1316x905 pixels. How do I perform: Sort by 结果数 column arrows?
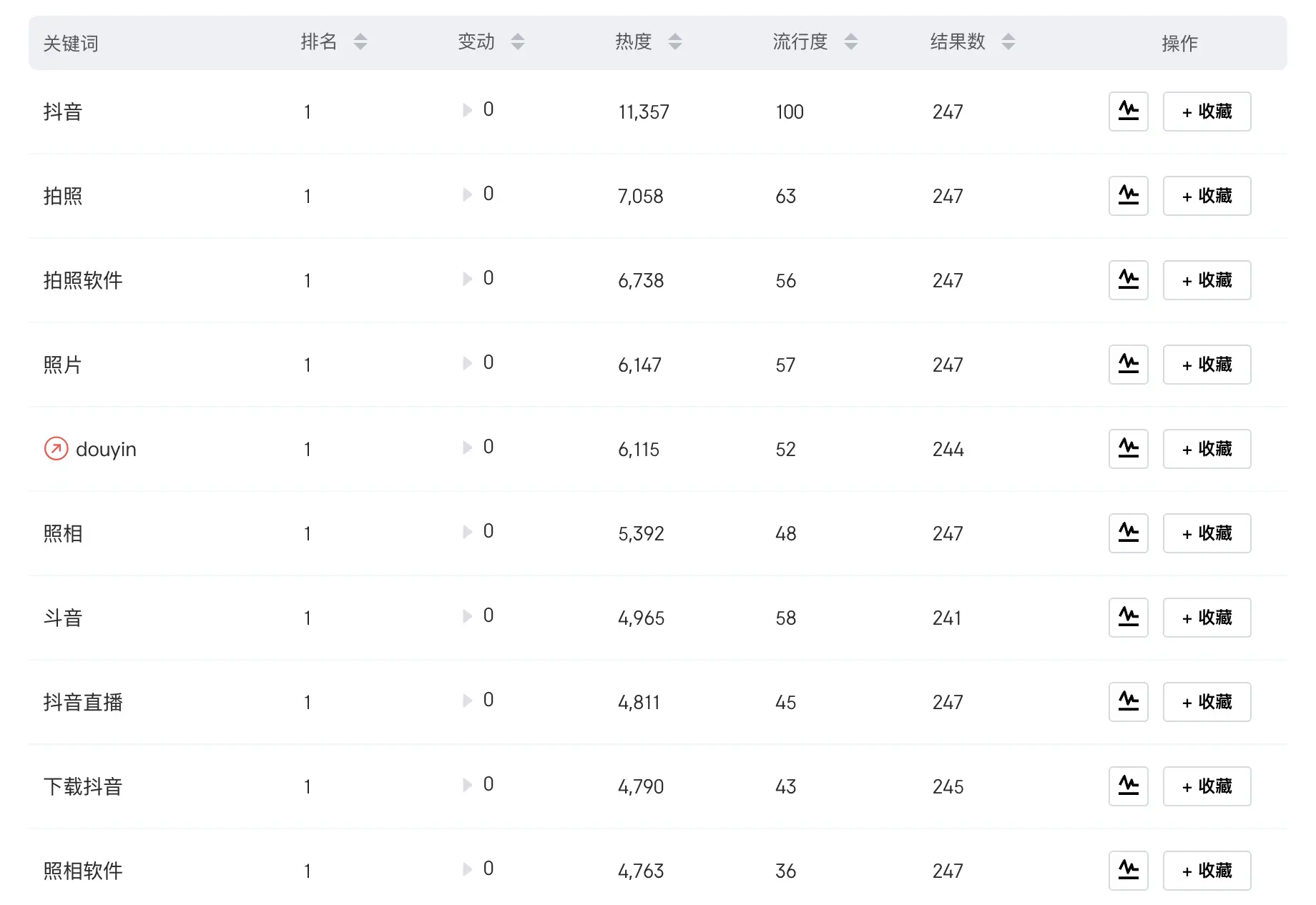coord(1008,42)
